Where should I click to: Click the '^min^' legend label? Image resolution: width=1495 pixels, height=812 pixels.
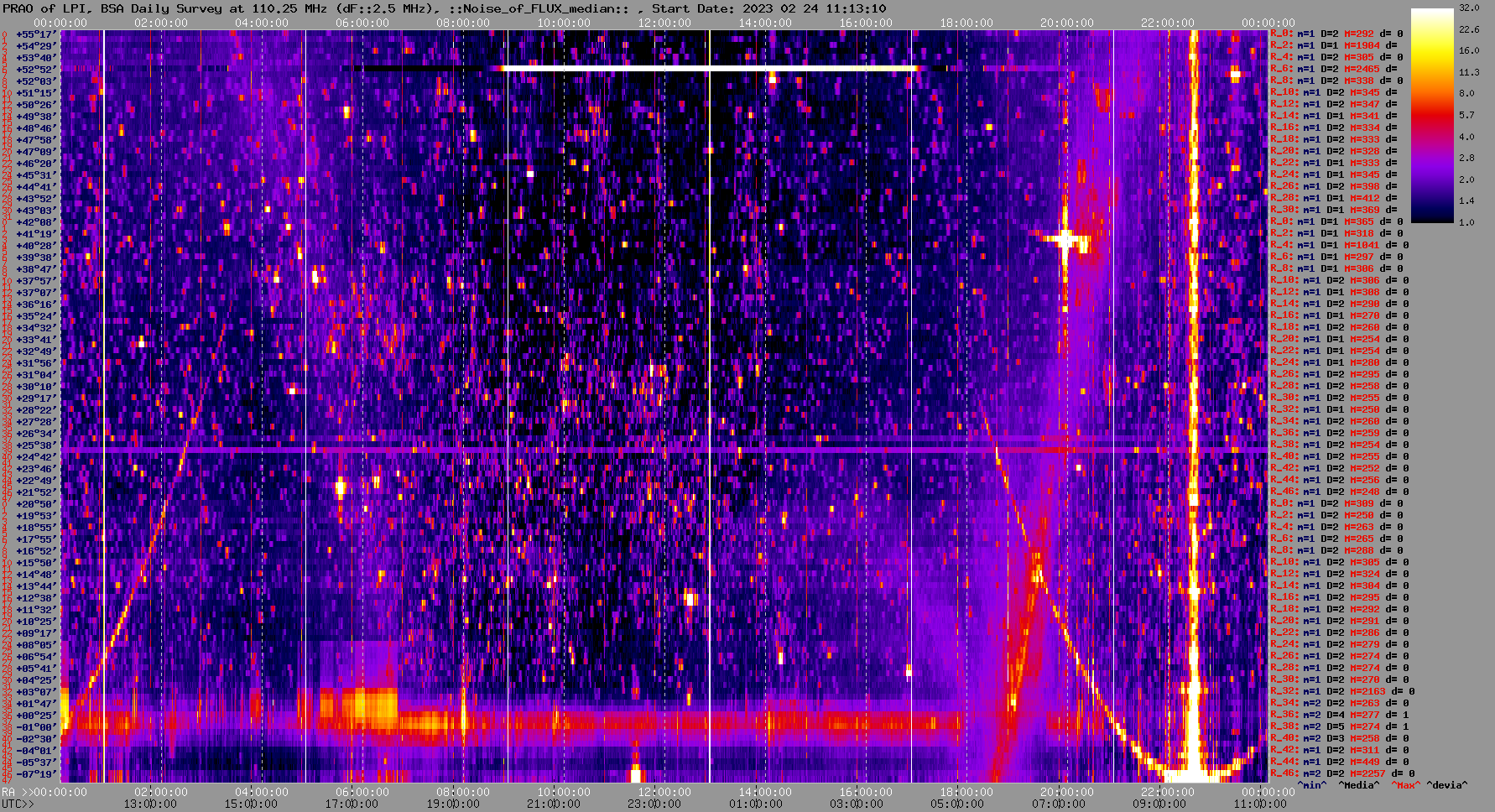click(1312, 785)
